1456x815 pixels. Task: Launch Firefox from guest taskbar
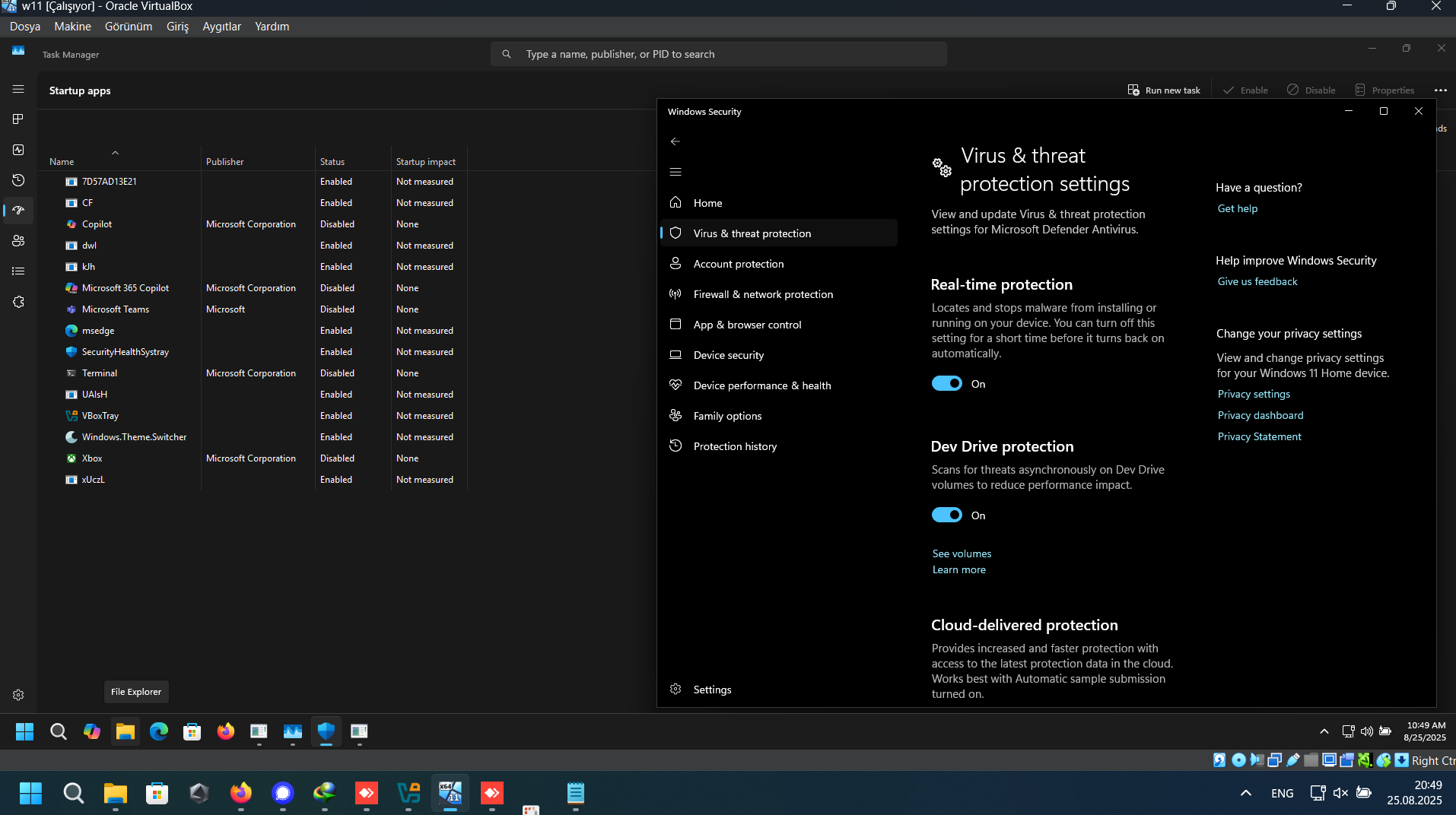[x=226, y=731]
